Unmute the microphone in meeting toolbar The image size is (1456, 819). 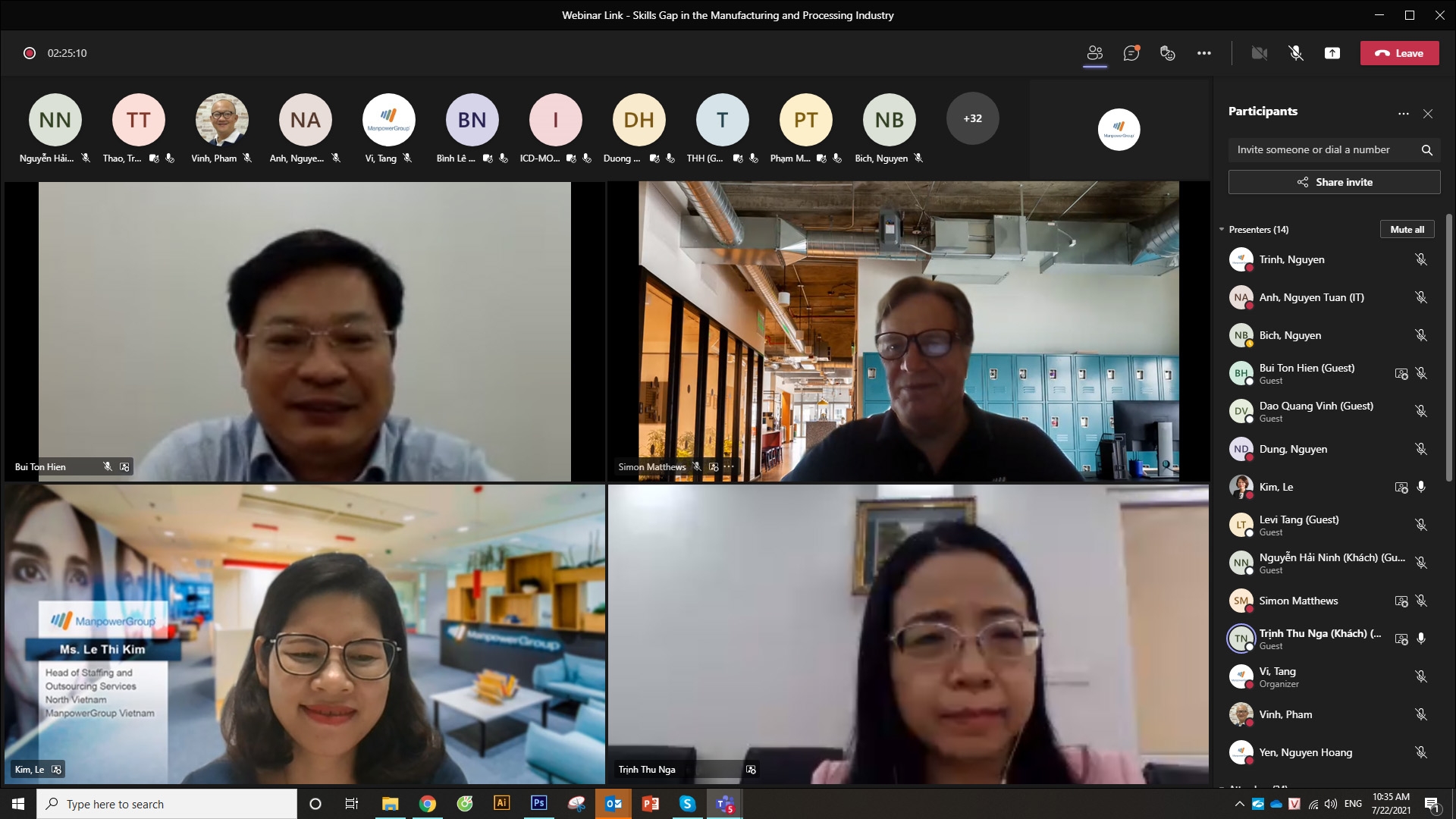[x=1296, y=53]
